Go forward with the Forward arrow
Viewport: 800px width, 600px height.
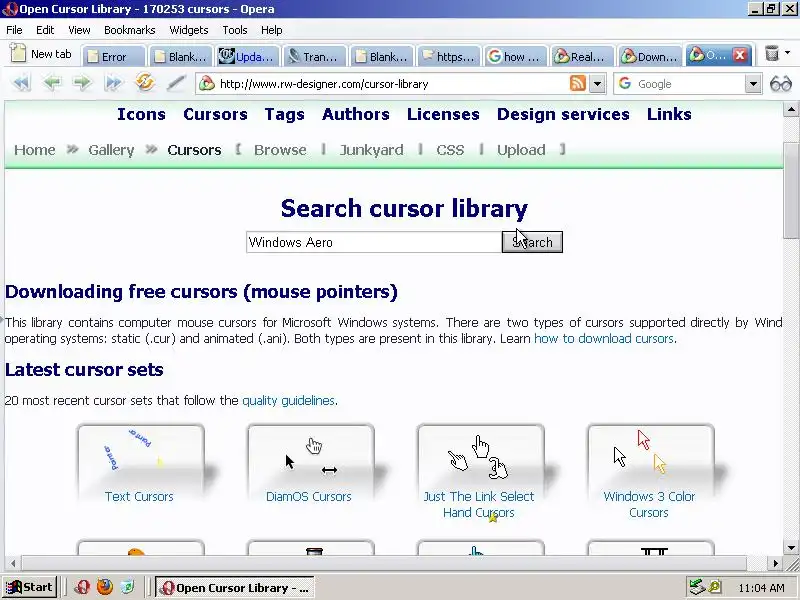[82, 83]
